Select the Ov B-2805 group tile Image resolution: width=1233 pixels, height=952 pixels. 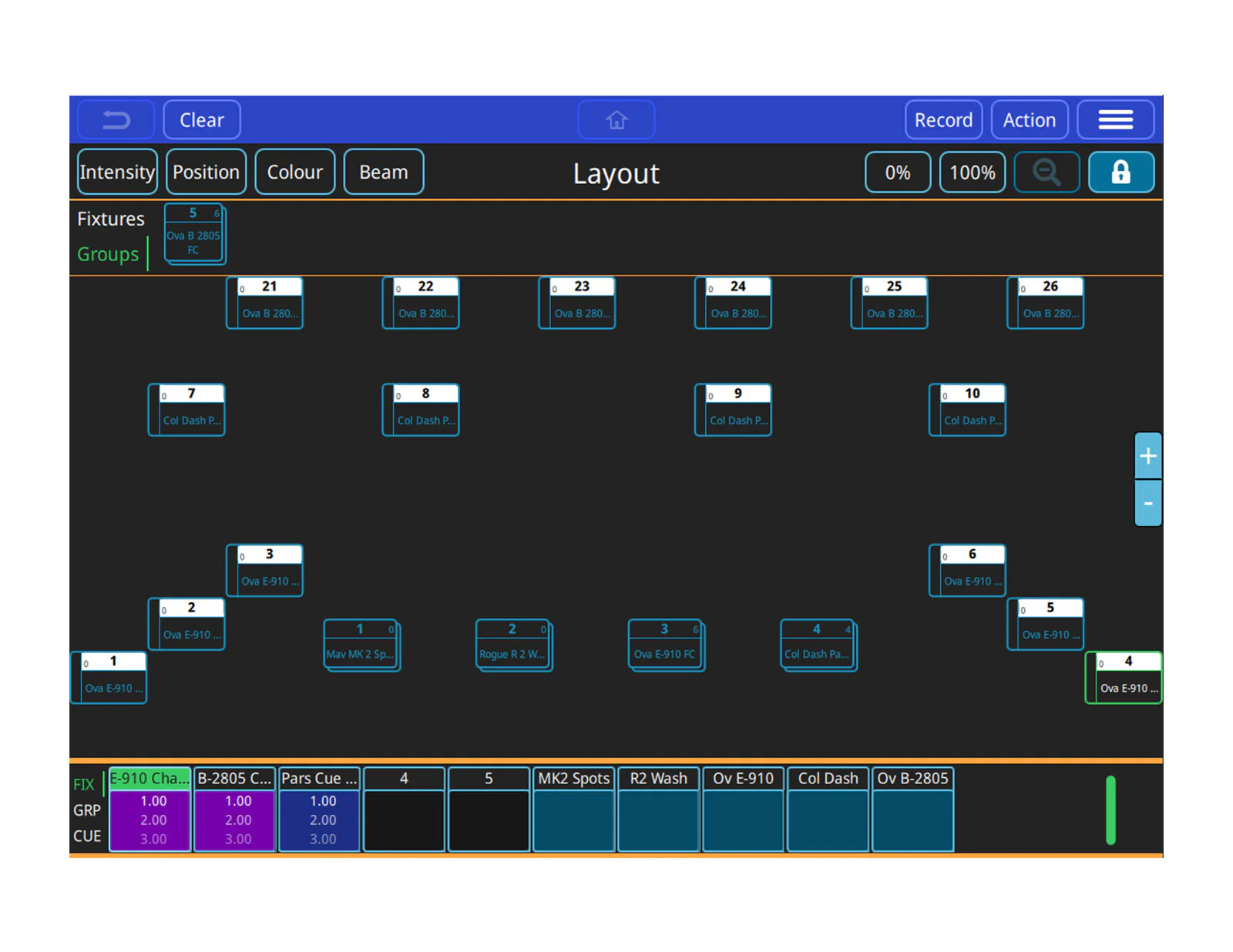(913, 809)
